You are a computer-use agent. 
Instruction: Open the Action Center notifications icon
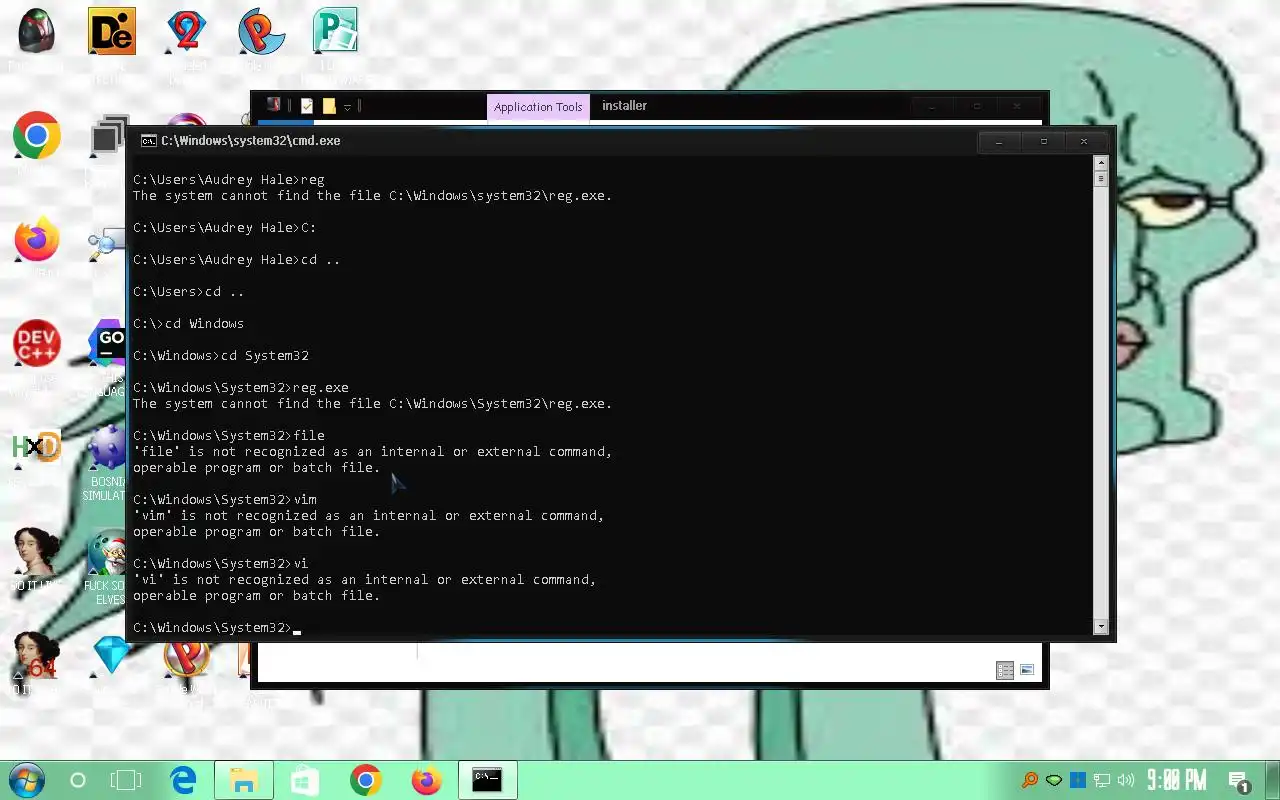(x=1238, y=781)
